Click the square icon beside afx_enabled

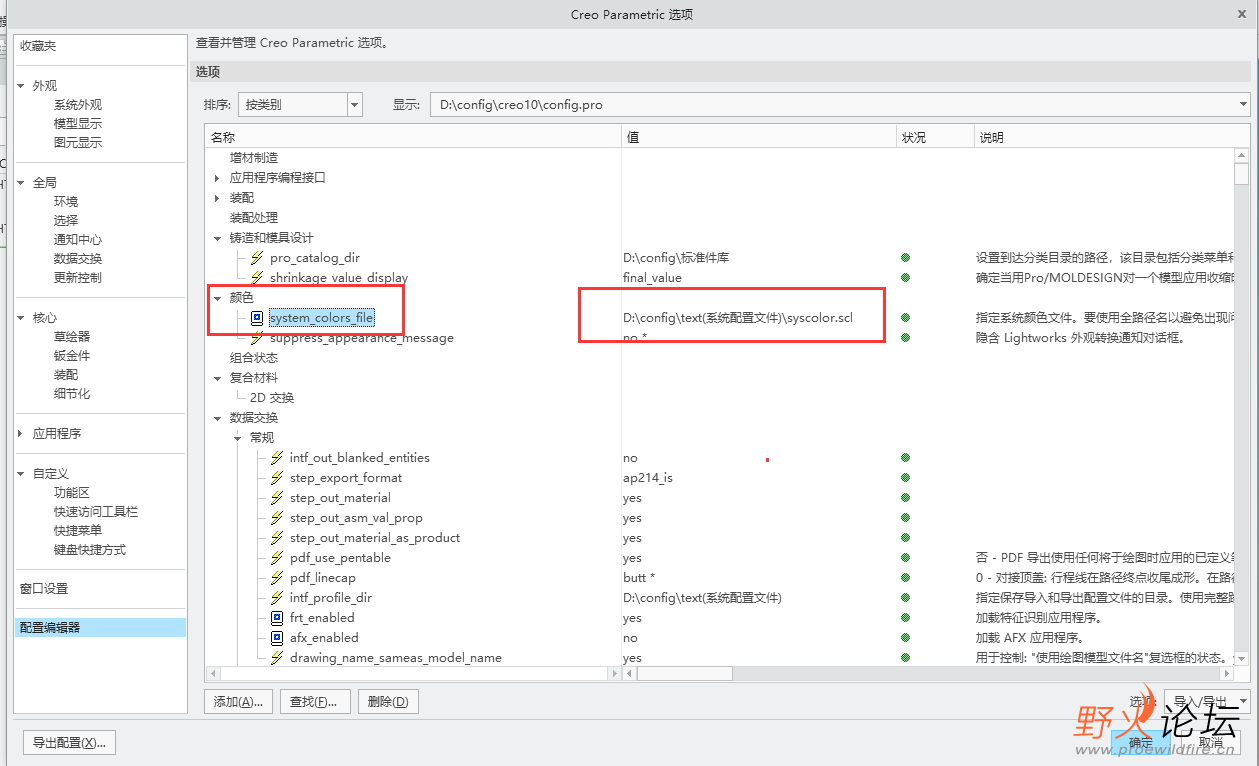click(277, 638)
